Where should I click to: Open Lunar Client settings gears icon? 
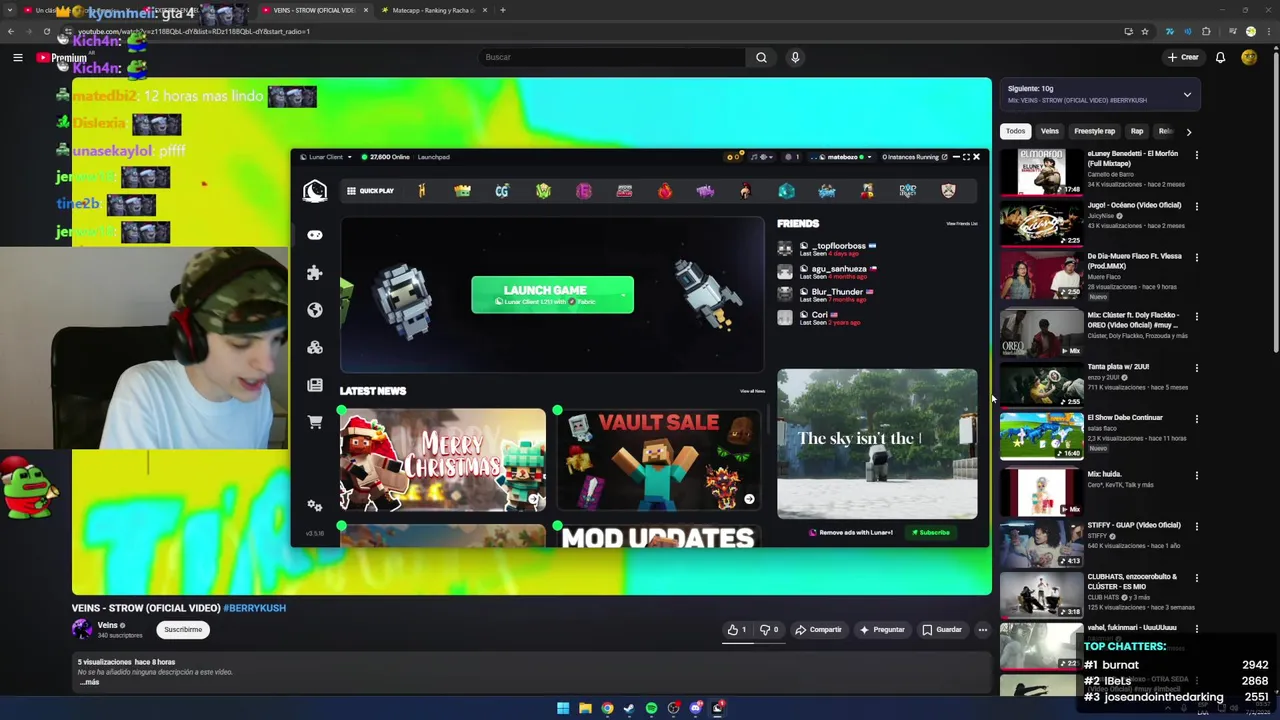point(315,505)
